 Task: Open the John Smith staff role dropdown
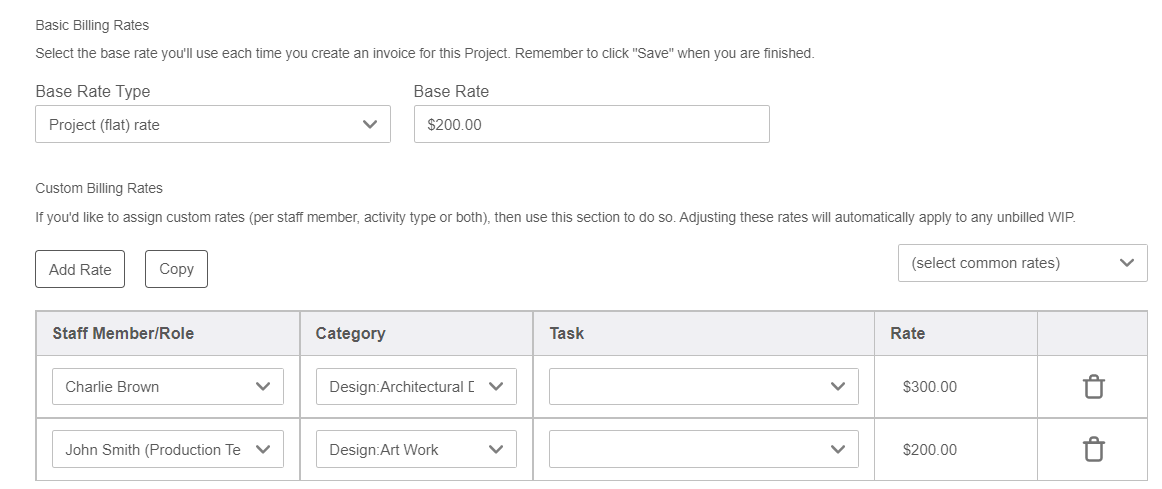167,450
